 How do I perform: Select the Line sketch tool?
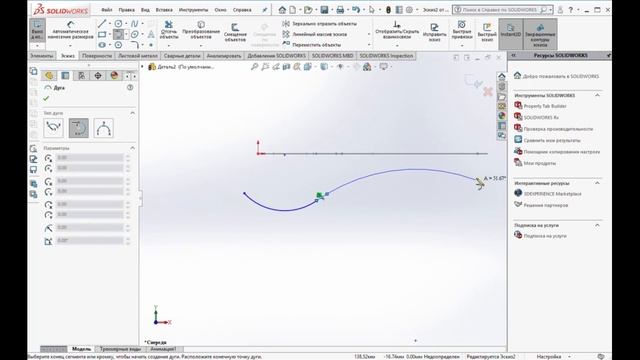(102, 24)
